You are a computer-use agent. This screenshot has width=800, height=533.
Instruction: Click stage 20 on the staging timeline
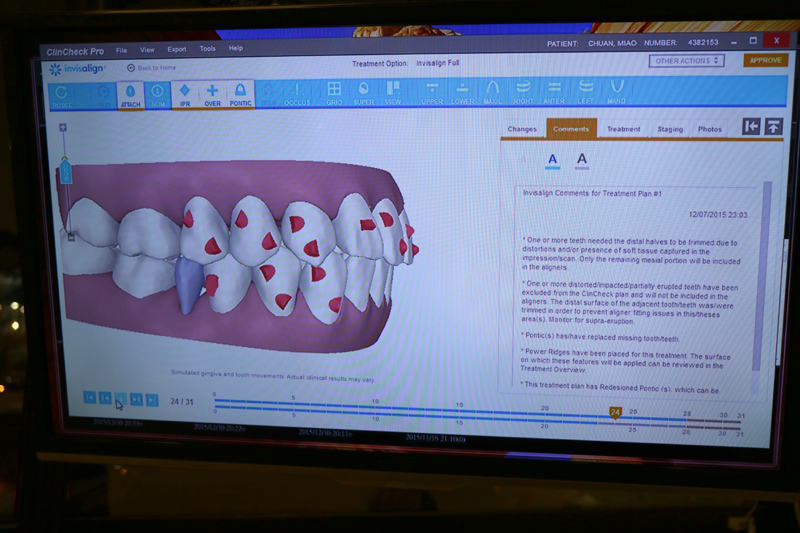545,409
